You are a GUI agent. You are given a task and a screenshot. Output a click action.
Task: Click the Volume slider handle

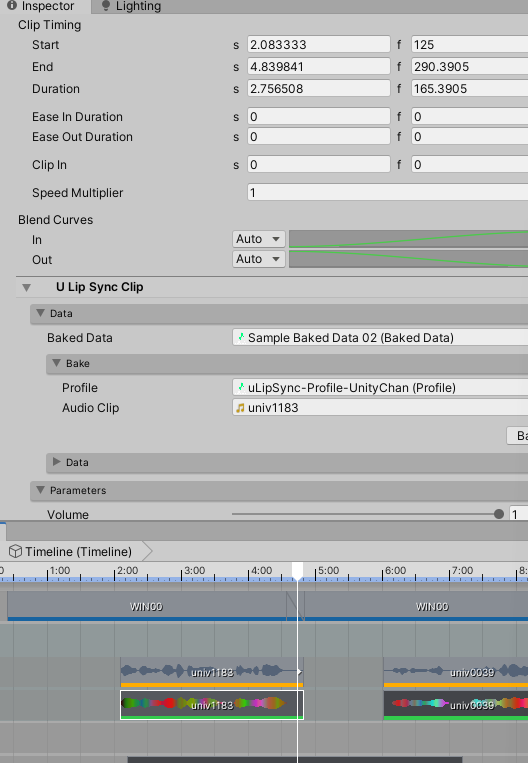(499, 514)
